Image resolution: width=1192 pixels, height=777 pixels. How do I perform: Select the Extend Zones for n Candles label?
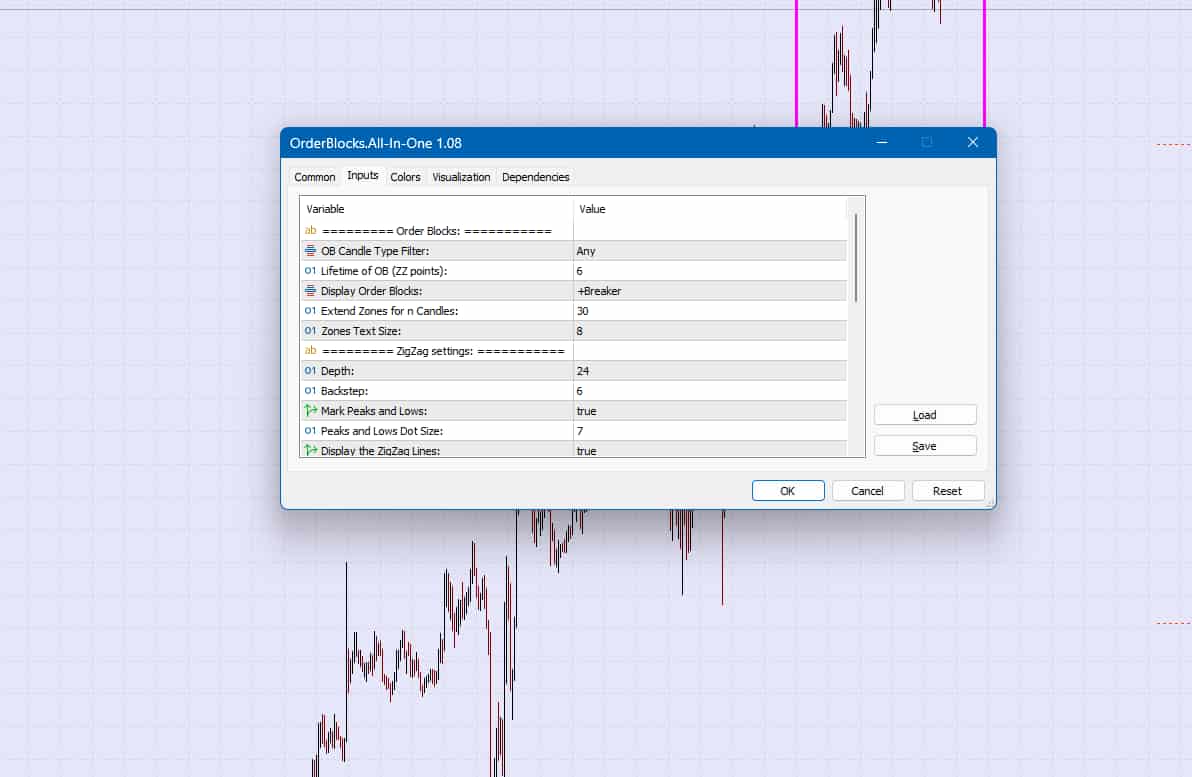click(x=389, y=311)
